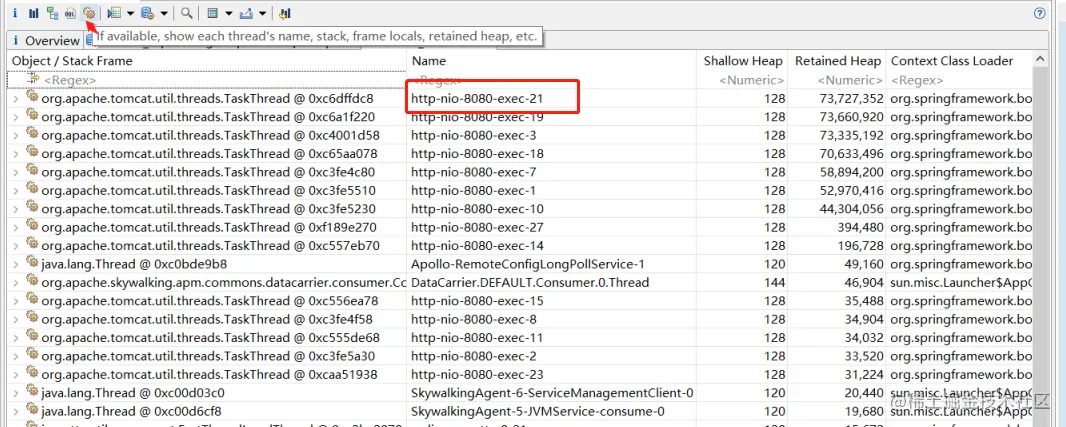This screenshot has height=427, width=1066.
Task: Click the help question mark icon
Action: tap(1039, 13)
